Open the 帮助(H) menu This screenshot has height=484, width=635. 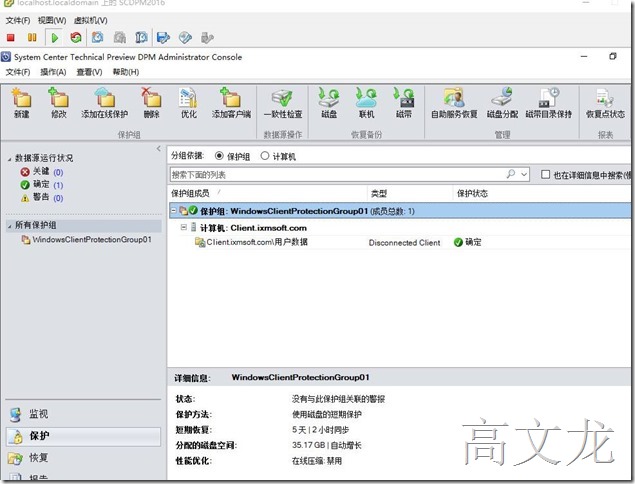126,72
